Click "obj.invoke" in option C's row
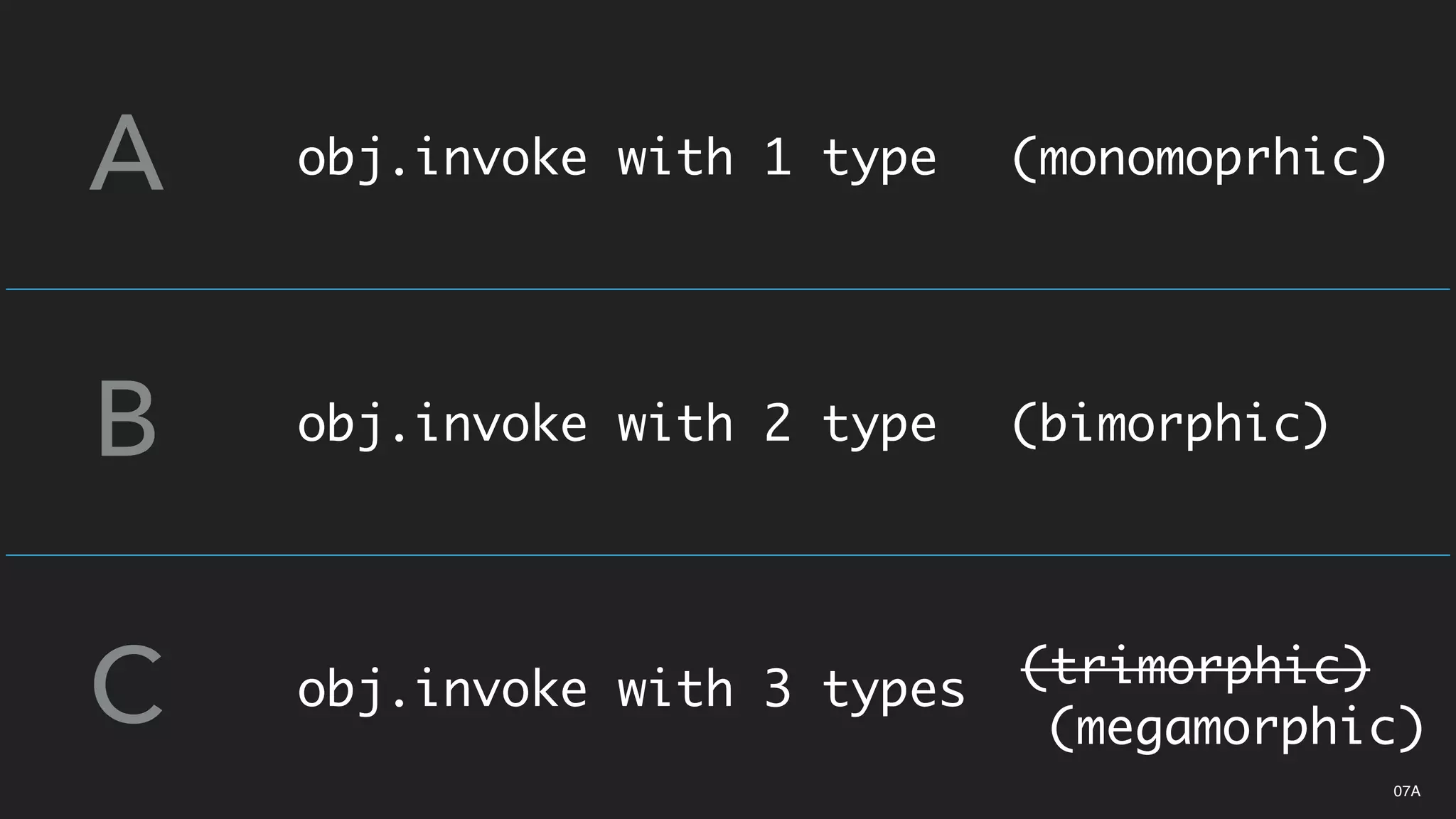The image size is (1456, 819). [x=442, y=690]
